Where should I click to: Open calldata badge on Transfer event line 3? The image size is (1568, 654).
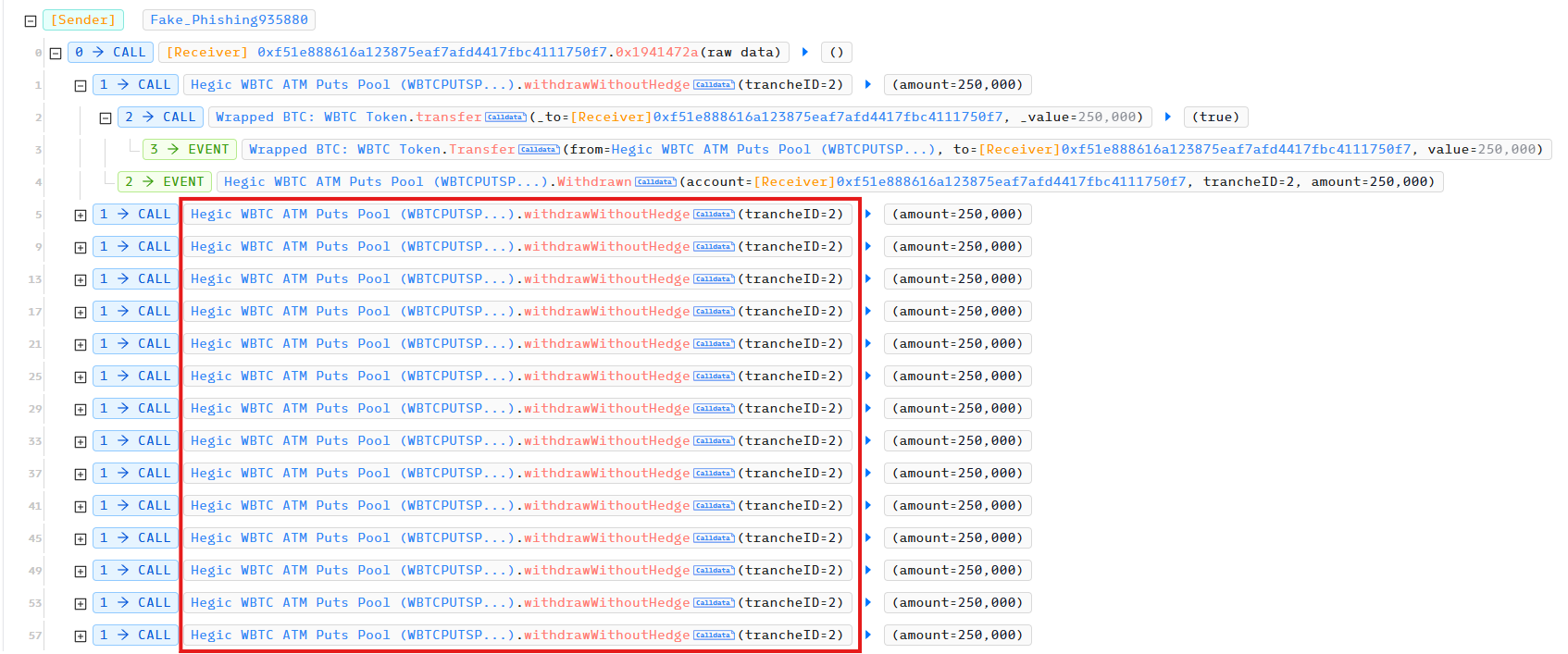click(x=539, y=150)
